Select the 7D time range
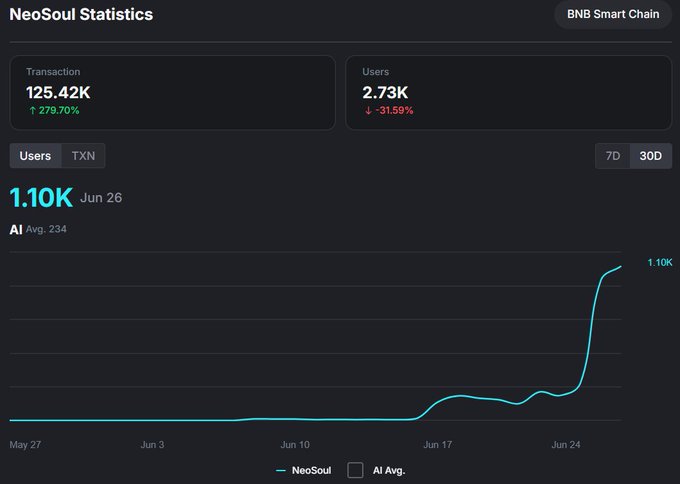This screenshot has height=484, width=680. click(x=612, y=156)
